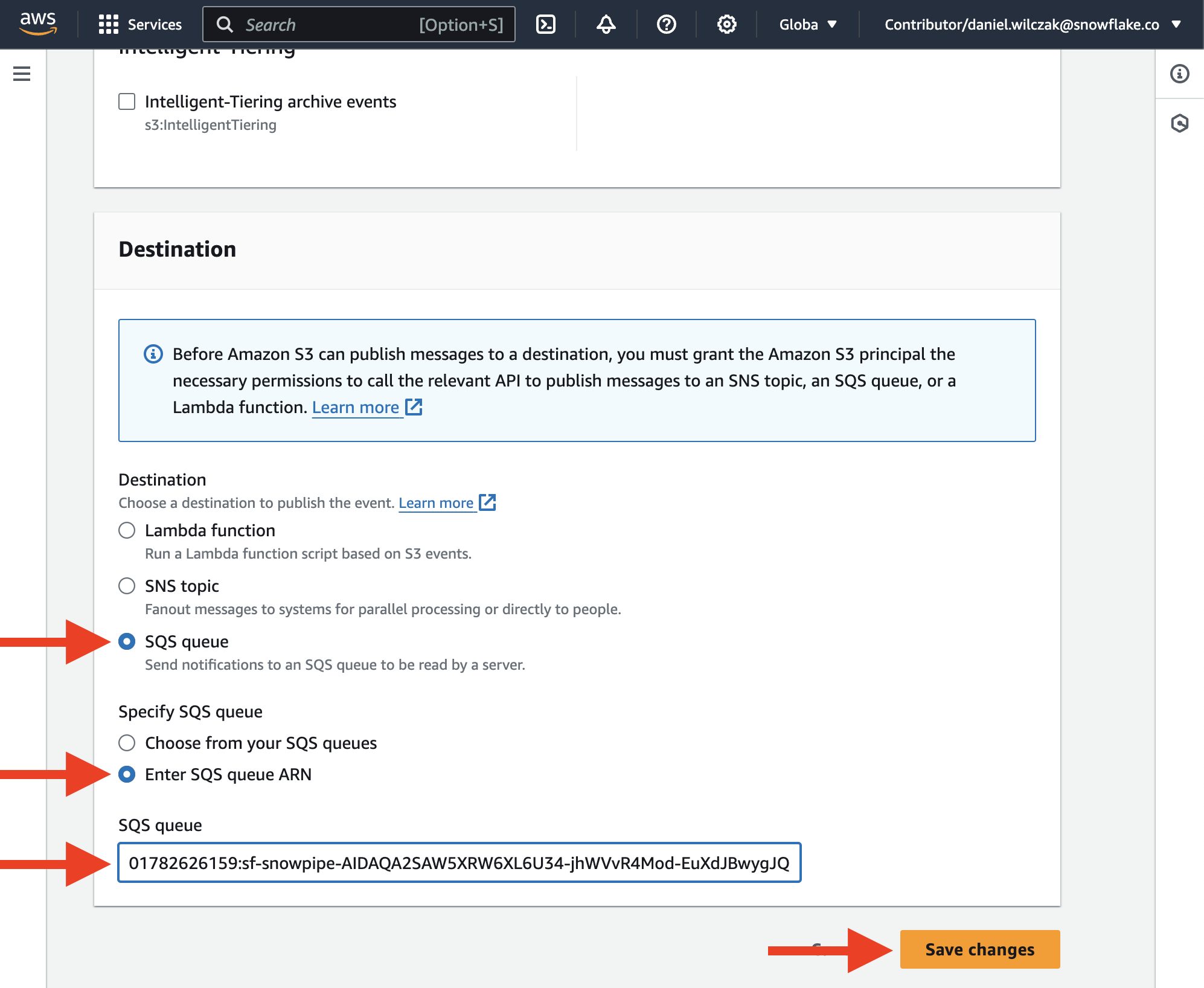The image size is (1204, 988).
Task: Open the Services grid menu
Action: pos(109,24)
